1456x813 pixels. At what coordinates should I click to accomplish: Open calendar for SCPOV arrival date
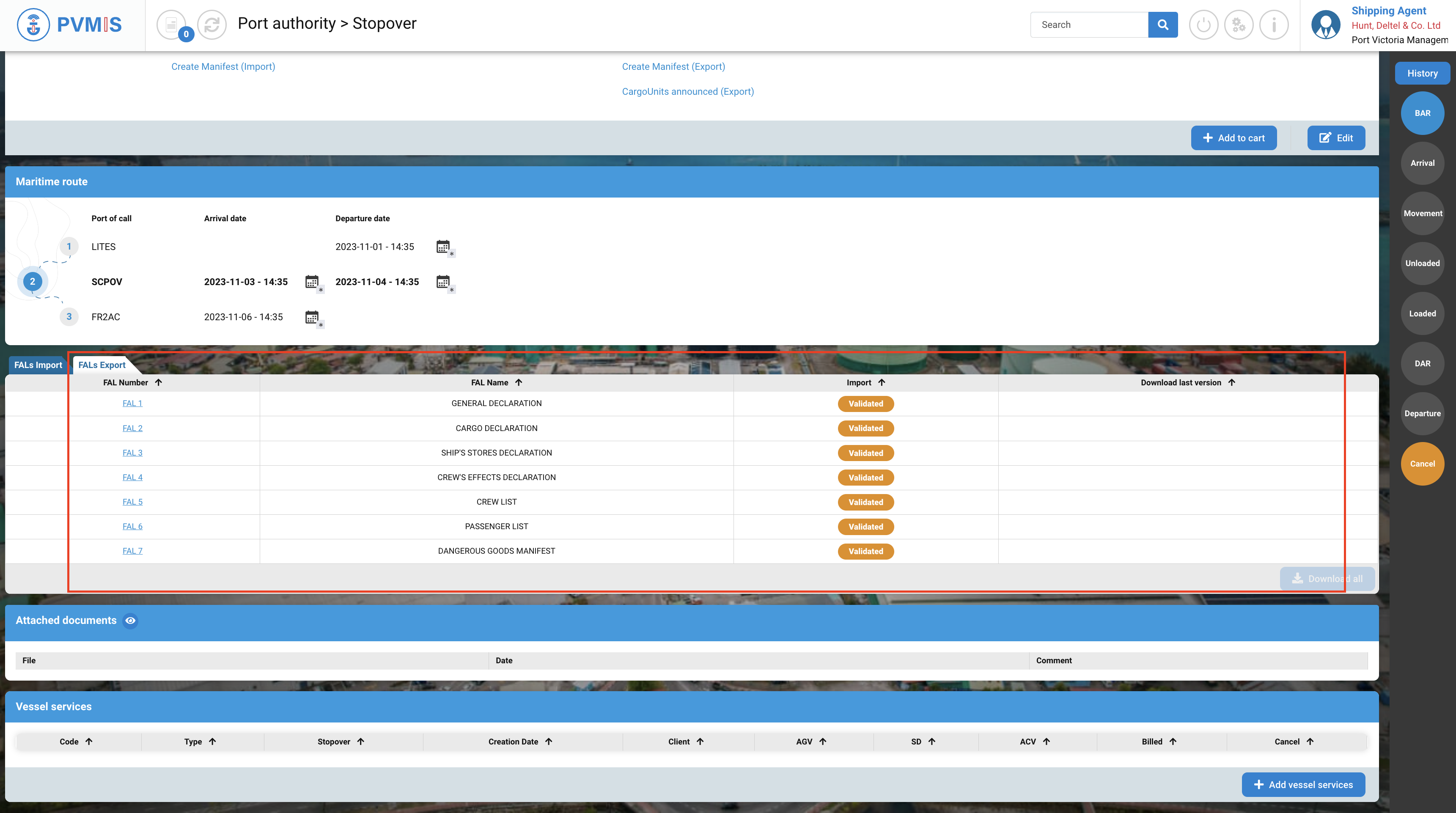click(312, 282)
